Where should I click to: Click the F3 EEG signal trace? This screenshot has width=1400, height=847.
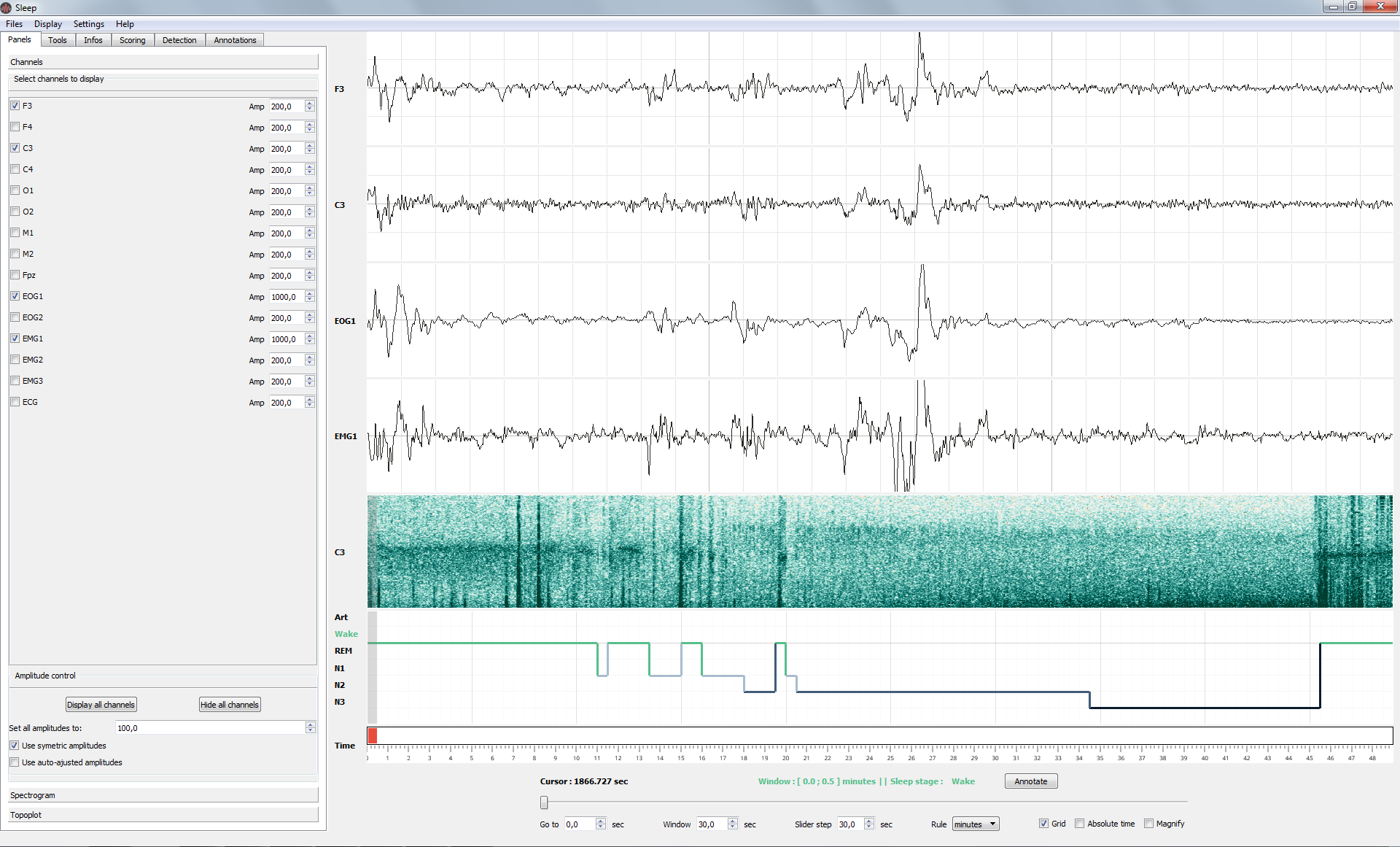coord(879,88)
